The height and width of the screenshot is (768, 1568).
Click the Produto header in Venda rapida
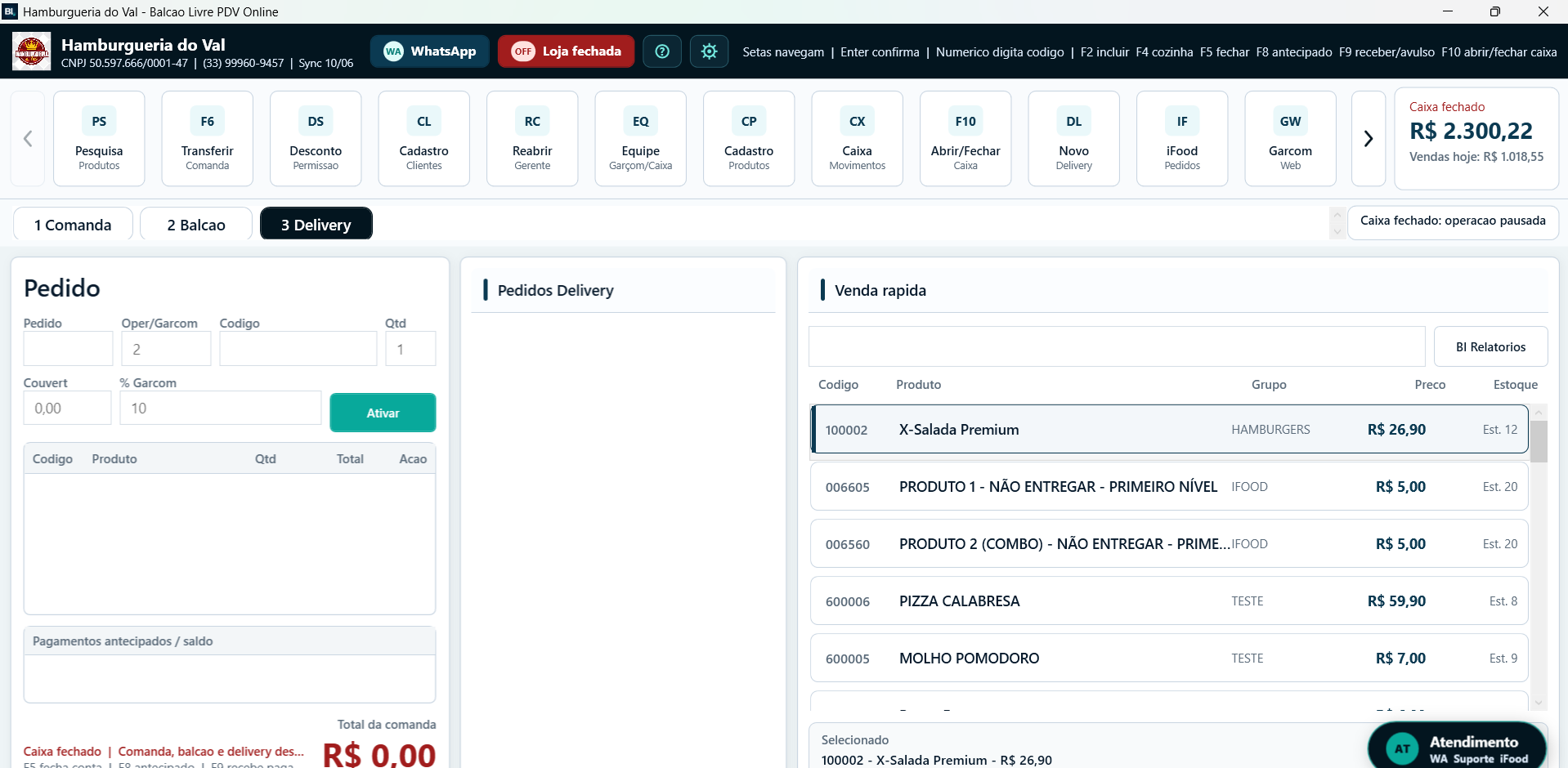[918, 385]
